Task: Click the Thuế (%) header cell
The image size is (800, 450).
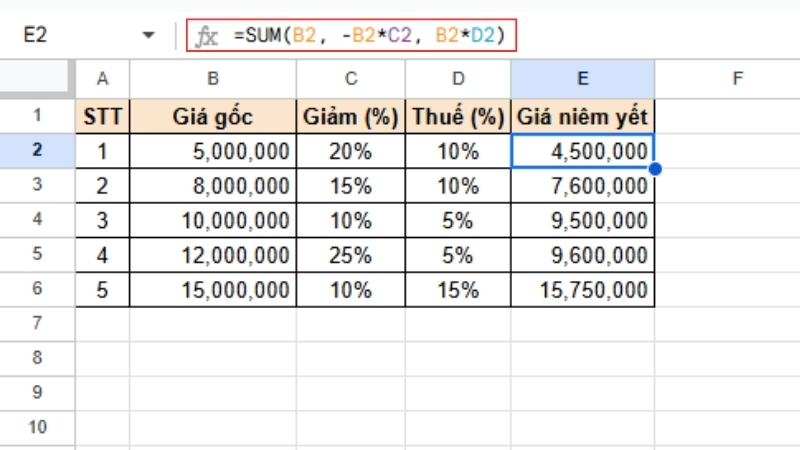Action: click(457, 116)
